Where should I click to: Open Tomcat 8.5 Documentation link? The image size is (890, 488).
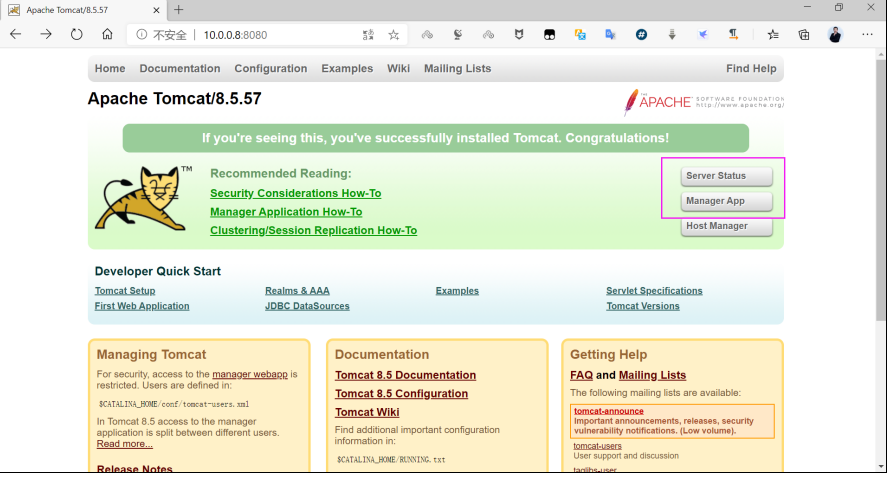(x=405, y=375)
